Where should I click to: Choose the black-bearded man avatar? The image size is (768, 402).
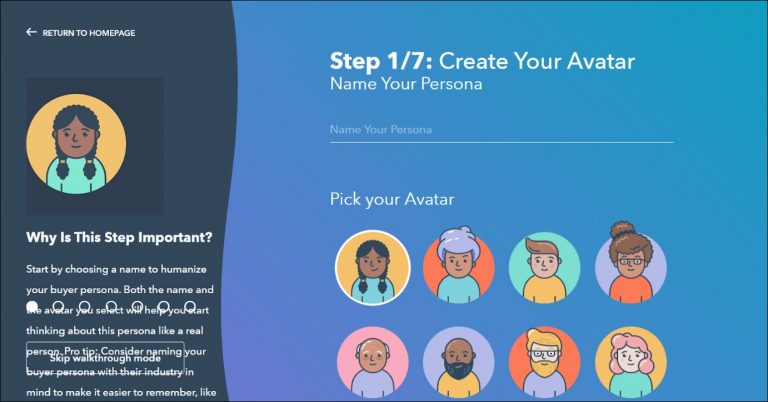[458, 362]
